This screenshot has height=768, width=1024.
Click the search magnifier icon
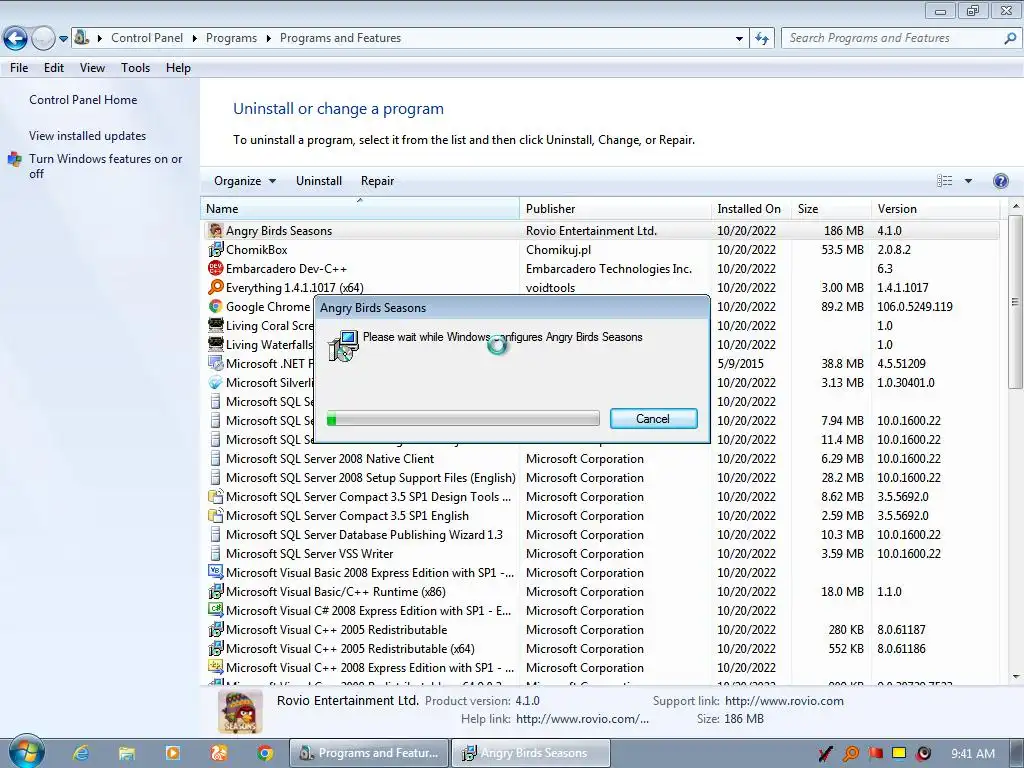pos(1010,38)
